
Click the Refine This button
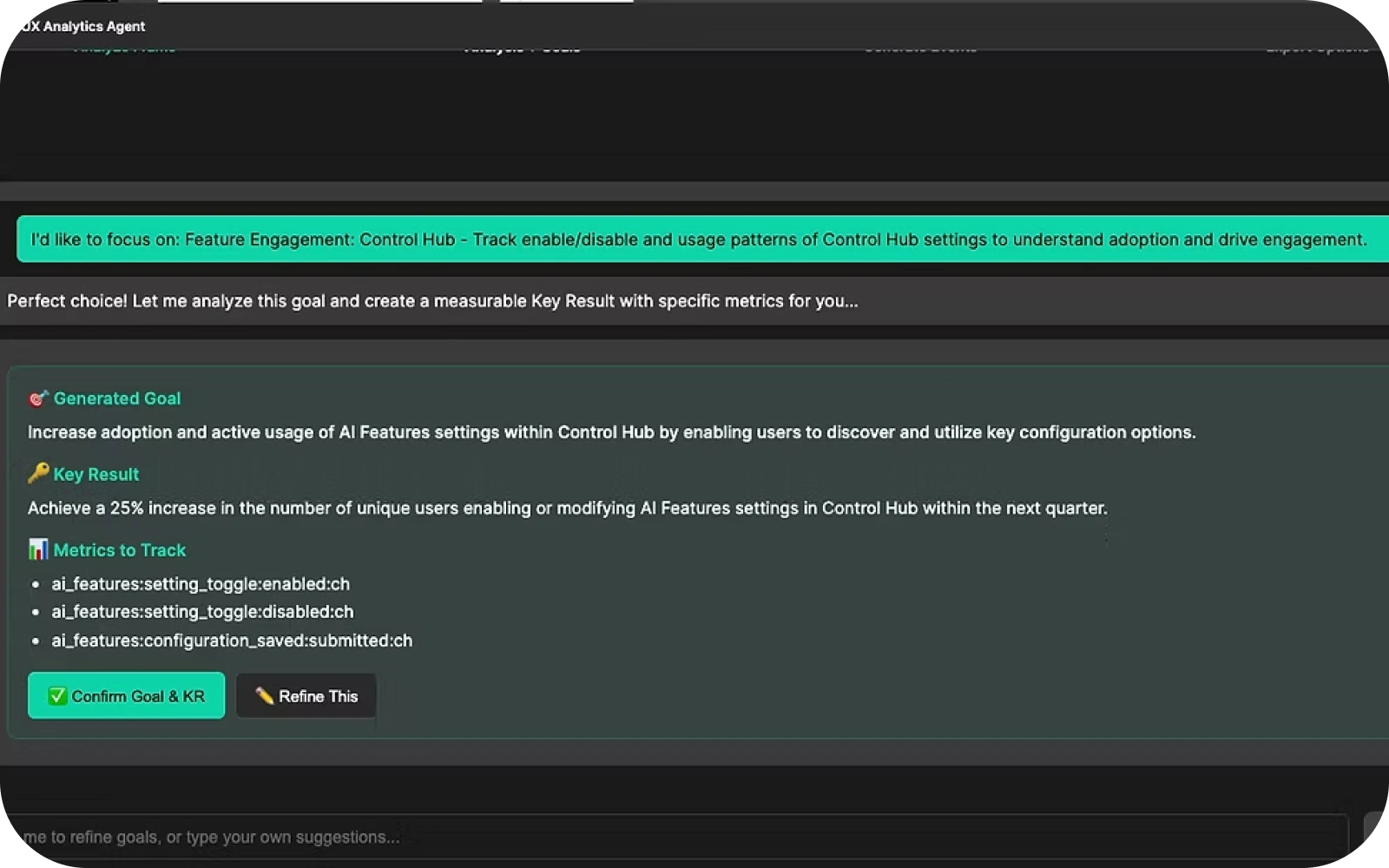coord(306,696)
